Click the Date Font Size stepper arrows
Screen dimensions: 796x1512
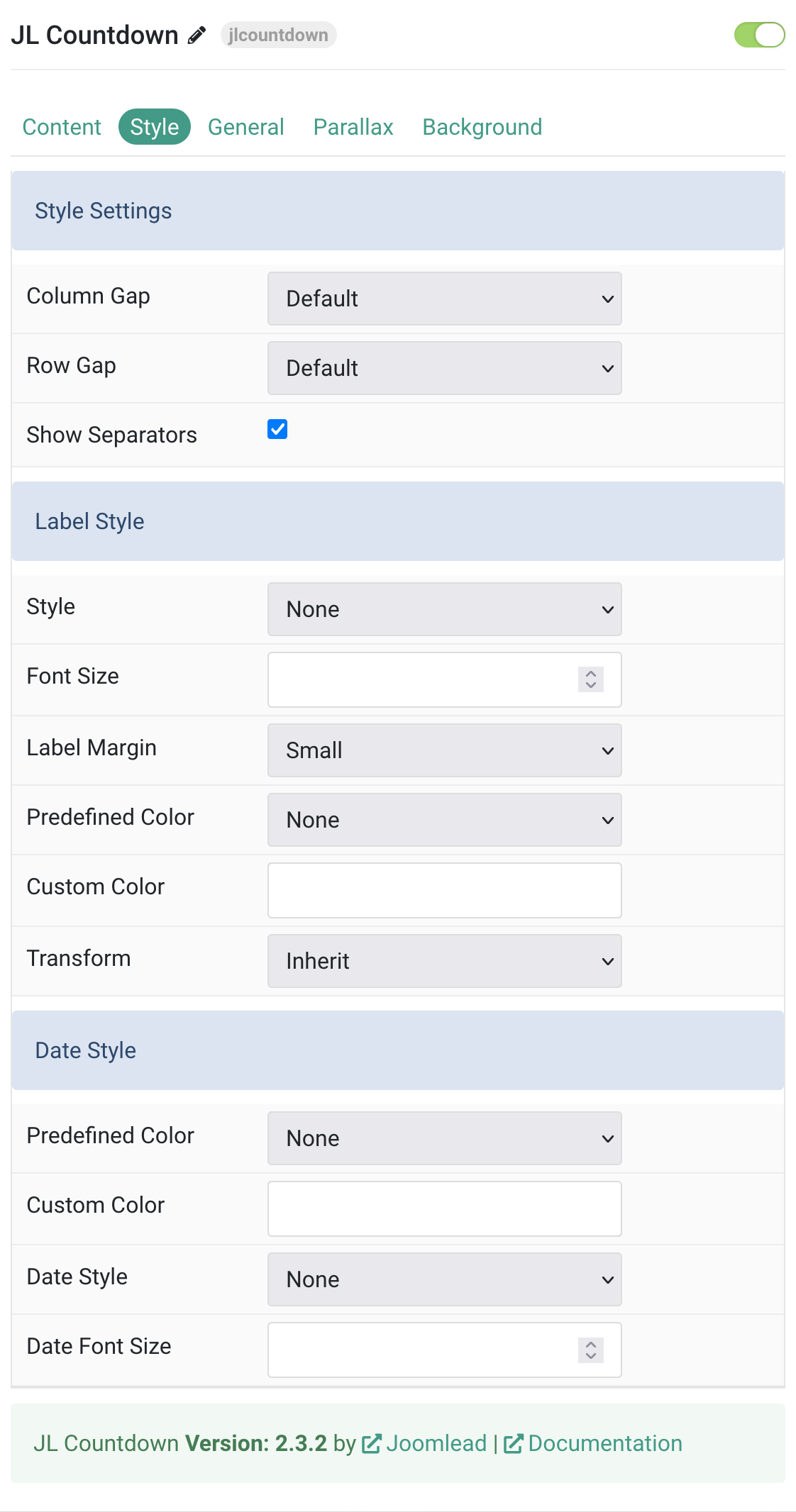click(x=591, y=1350)
